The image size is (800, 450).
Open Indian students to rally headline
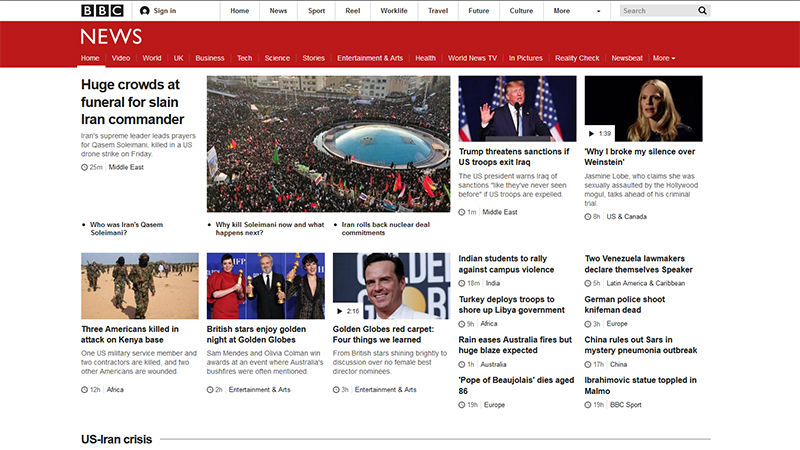[x=506, y=264]
